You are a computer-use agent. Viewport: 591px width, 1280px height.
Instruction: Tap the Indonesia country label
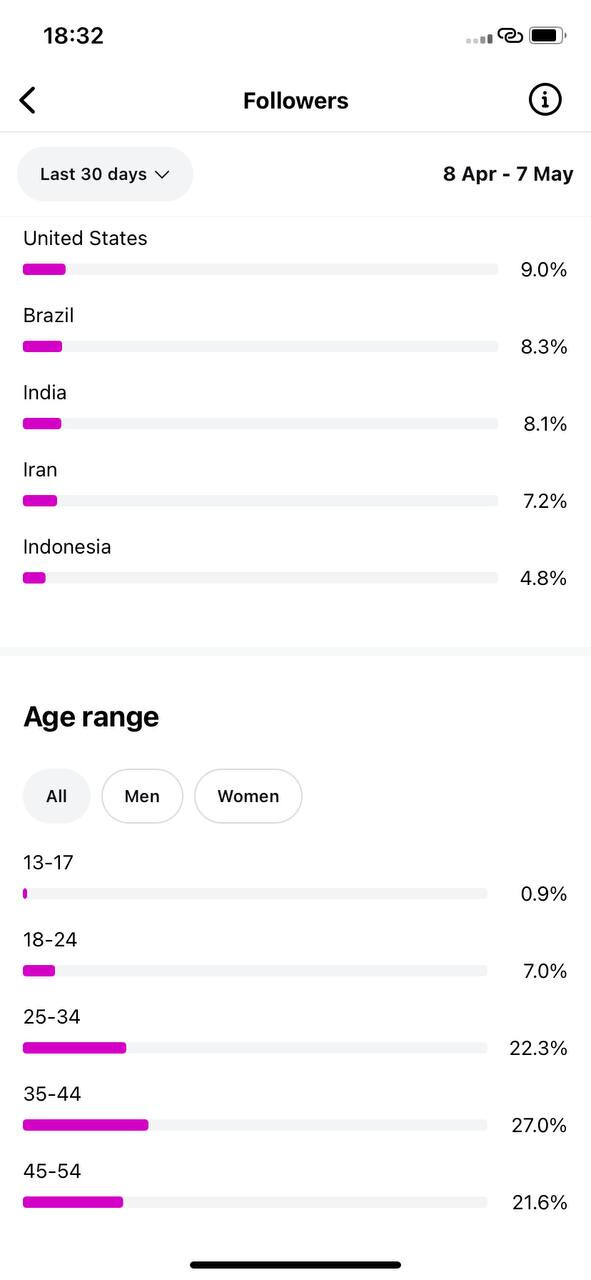pos(67,547)
